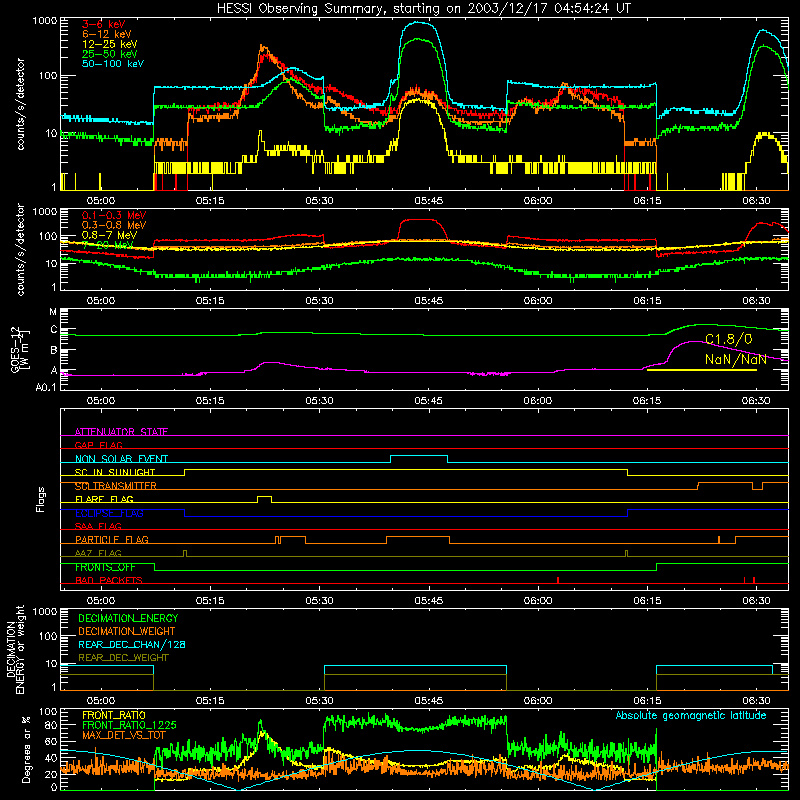Select the 'BAD_PACKETS' flag label
Viewport: 800px width, 800px height.
[x=109, y=581]
